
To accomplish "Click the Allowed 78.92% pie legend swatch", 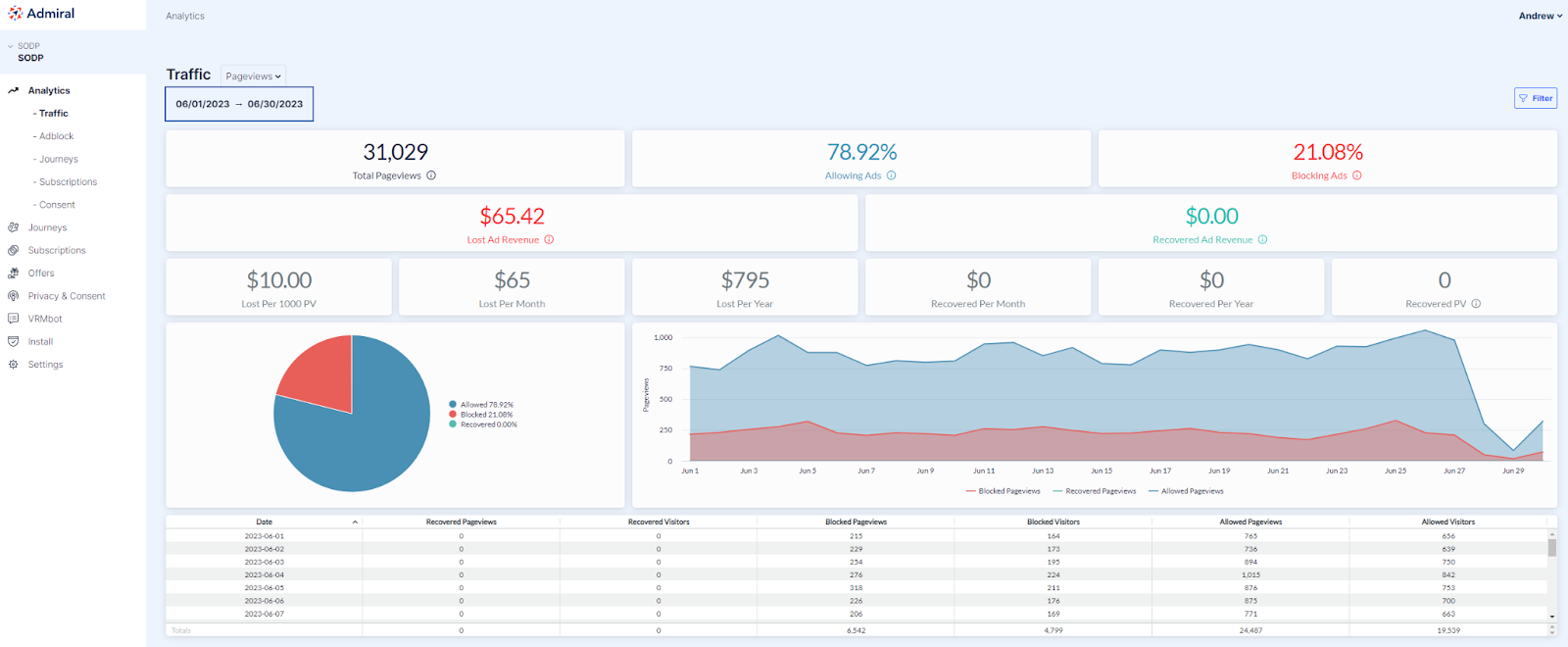I will click(x=453, y=404).
